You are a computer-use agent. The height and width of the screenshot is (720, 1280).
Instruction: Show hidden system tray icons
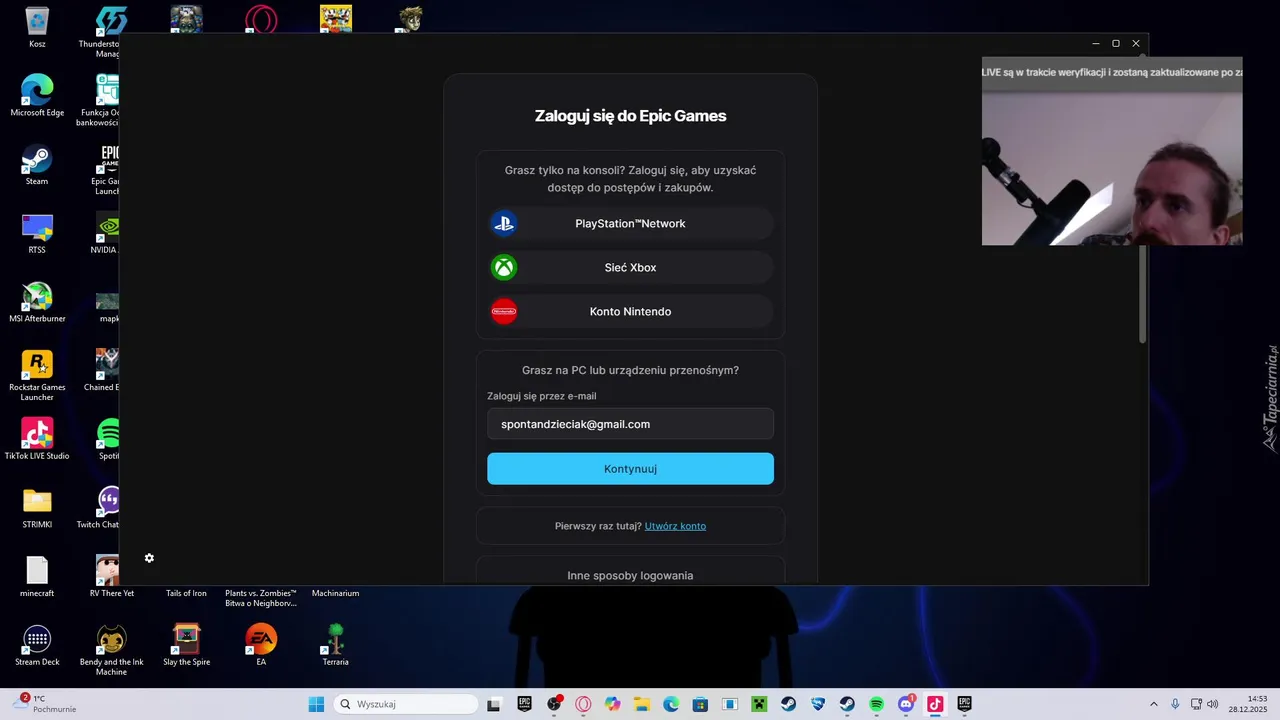(1153, 704)
